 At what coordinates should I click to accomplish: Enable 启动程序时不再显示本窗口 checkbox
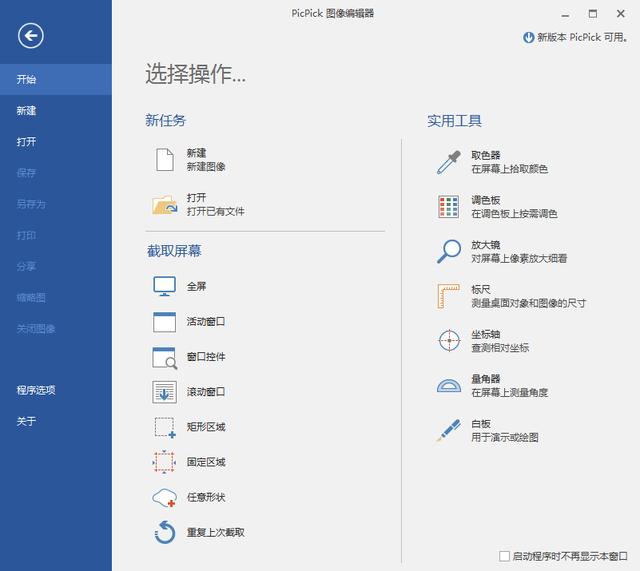[504, 556]
